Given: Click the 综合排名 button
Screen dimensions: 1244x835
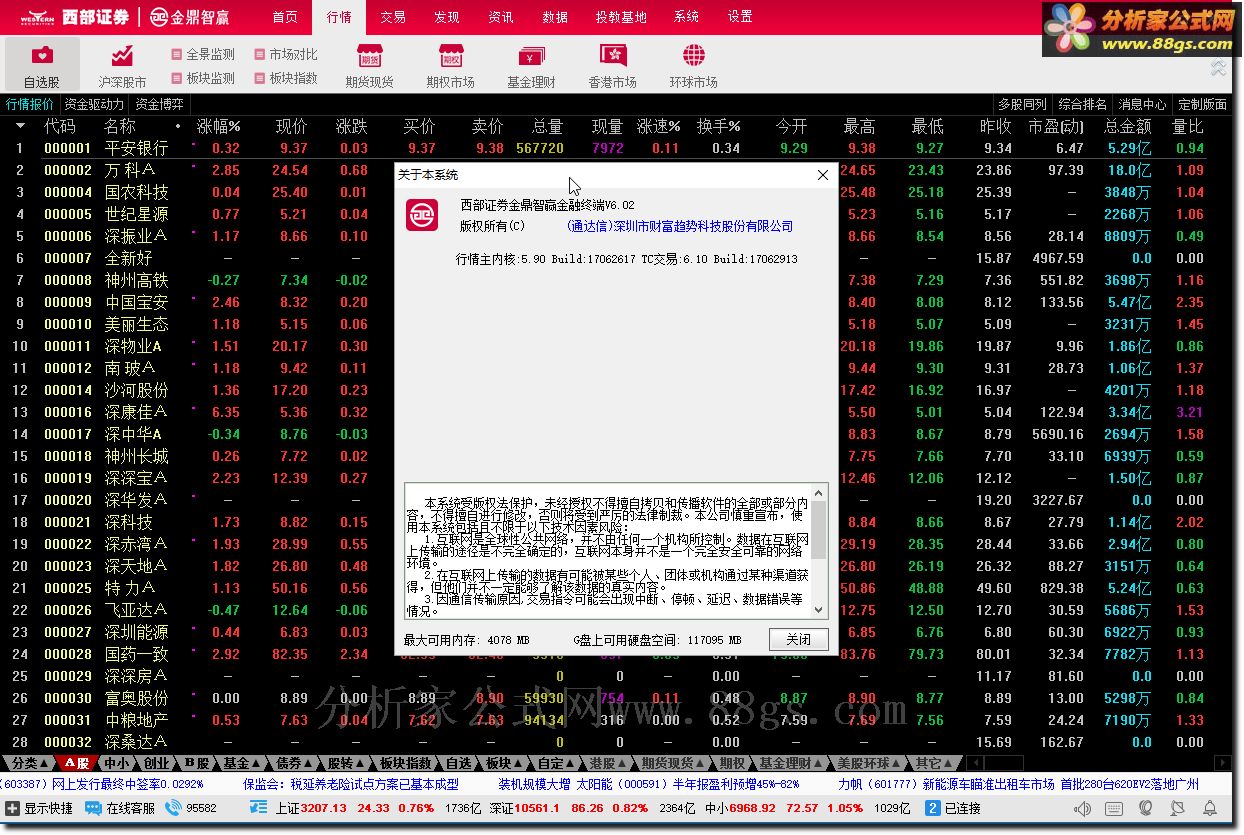Looking at the screenshot, I should point(1082,104).
